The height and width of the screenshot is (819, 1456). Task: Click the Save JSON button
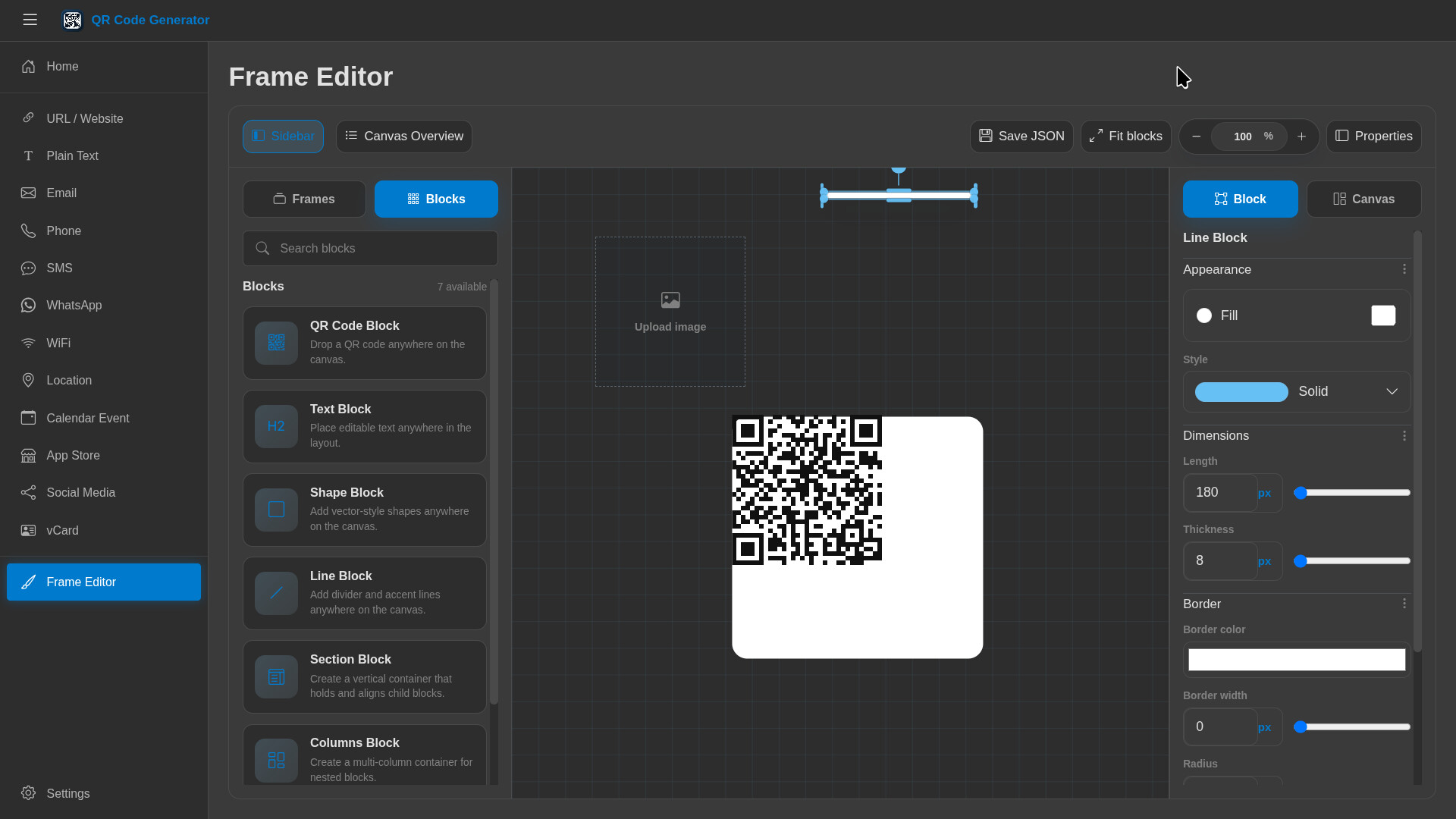point(1021,136)
